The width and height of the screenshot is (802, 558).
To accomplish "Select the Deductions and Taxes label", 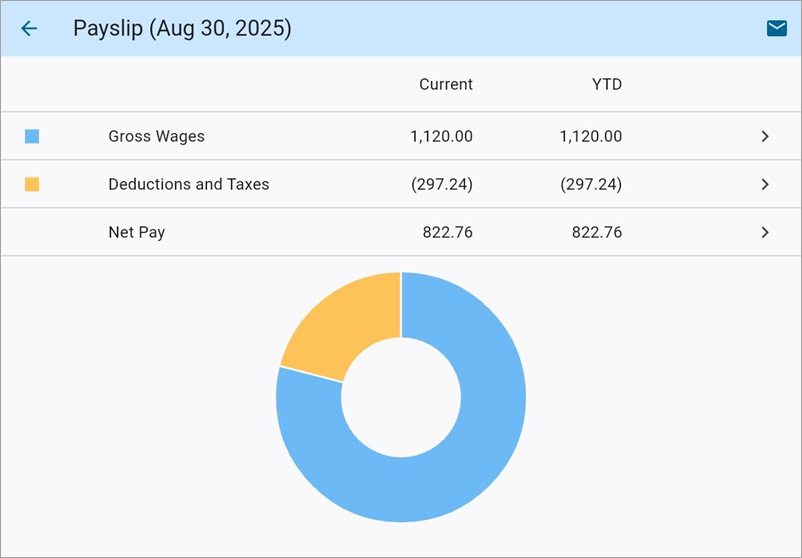I will click(x=188, y=184).
